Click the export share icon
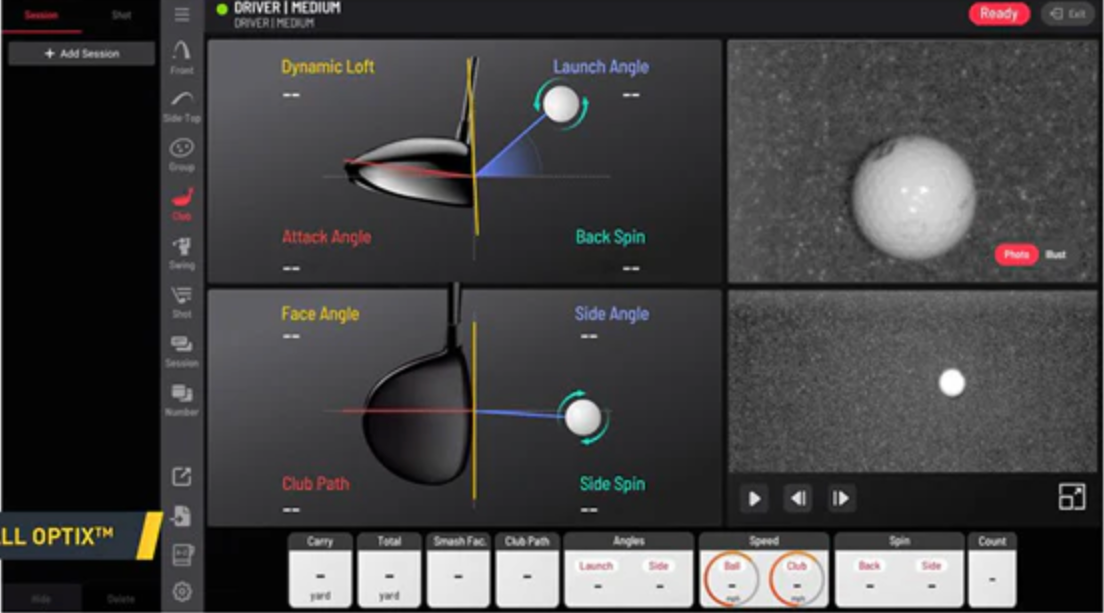This screenshot has width=1104, height=613. click(x=182, y=477)
